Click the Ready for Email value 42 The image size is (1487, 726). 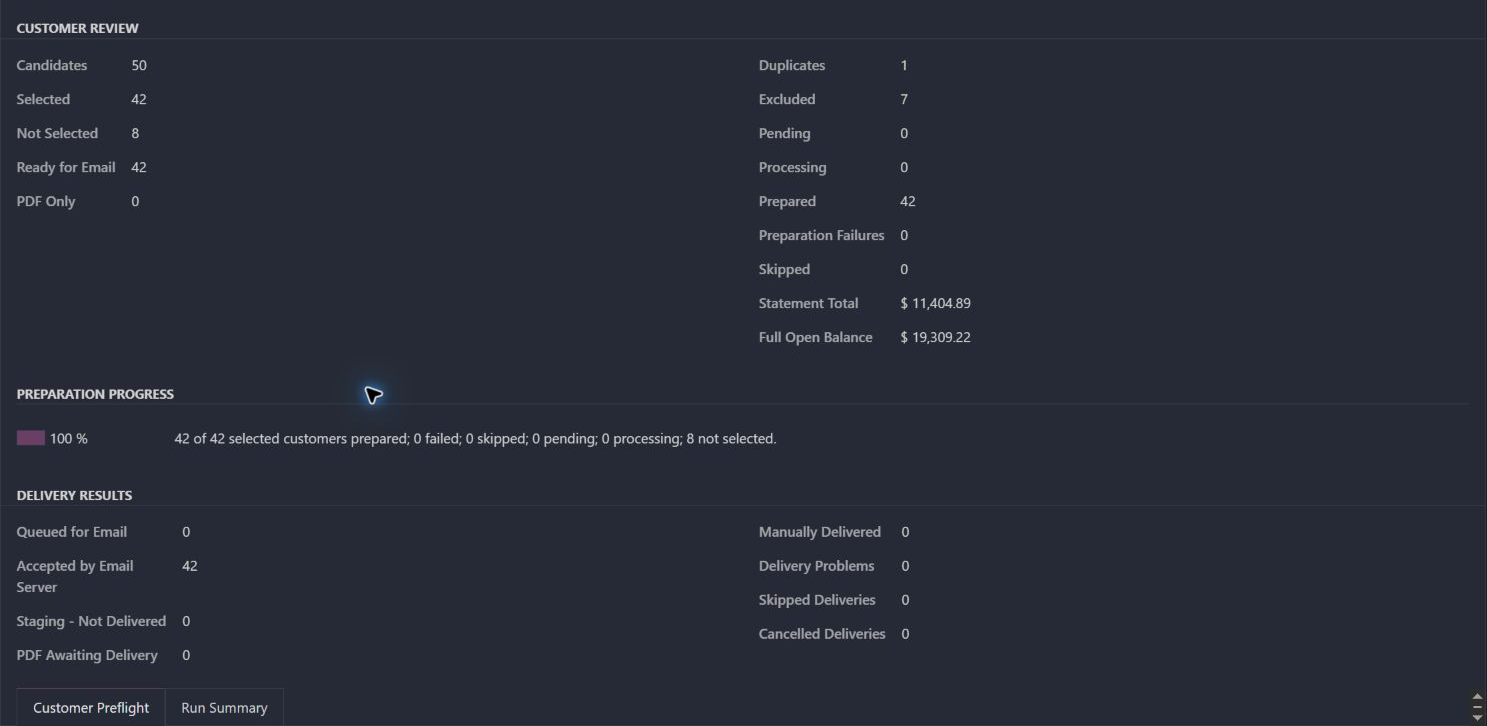coord(139,167)
